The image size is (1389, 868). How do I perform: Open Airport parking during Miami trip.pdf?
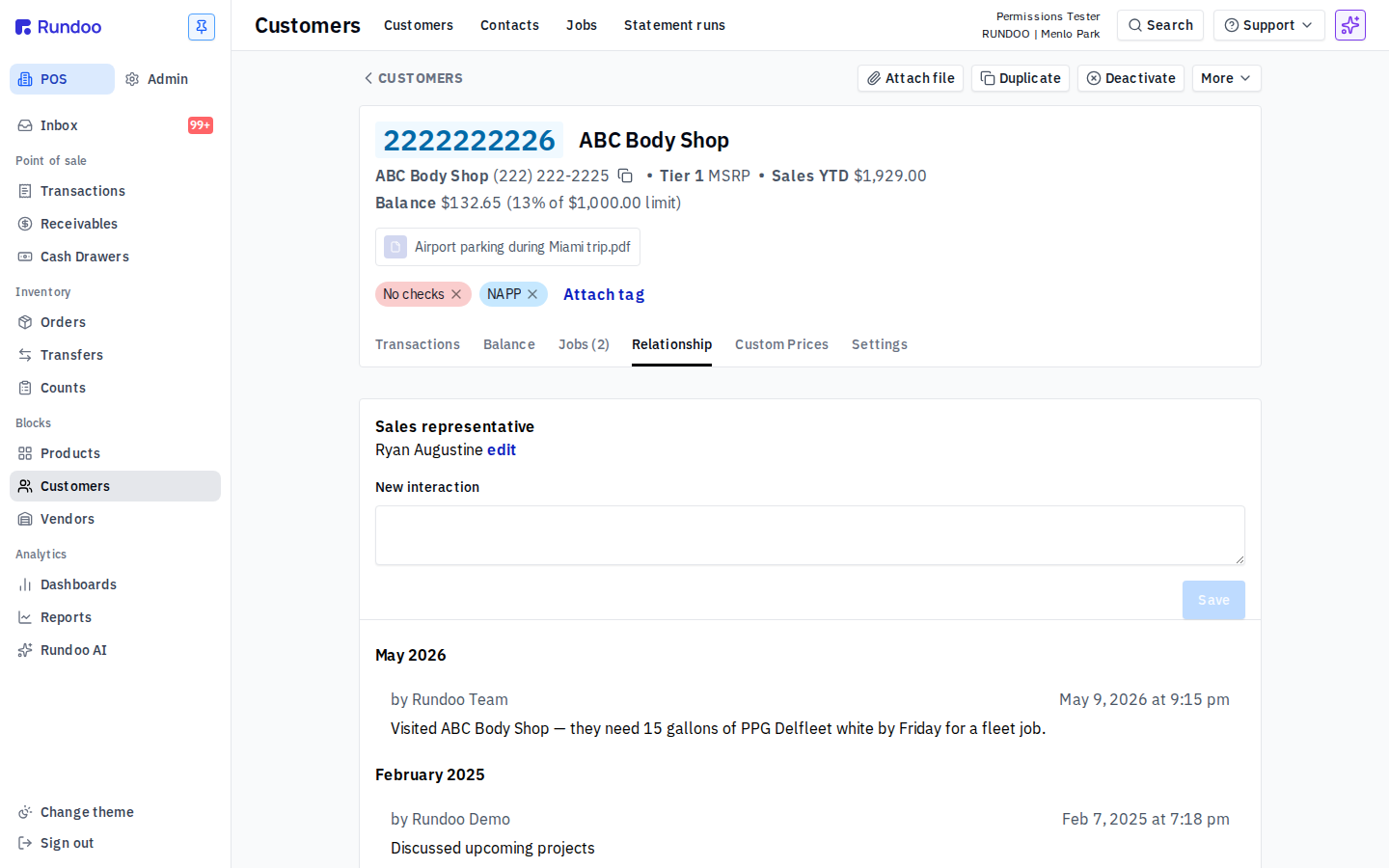(507, 247)
